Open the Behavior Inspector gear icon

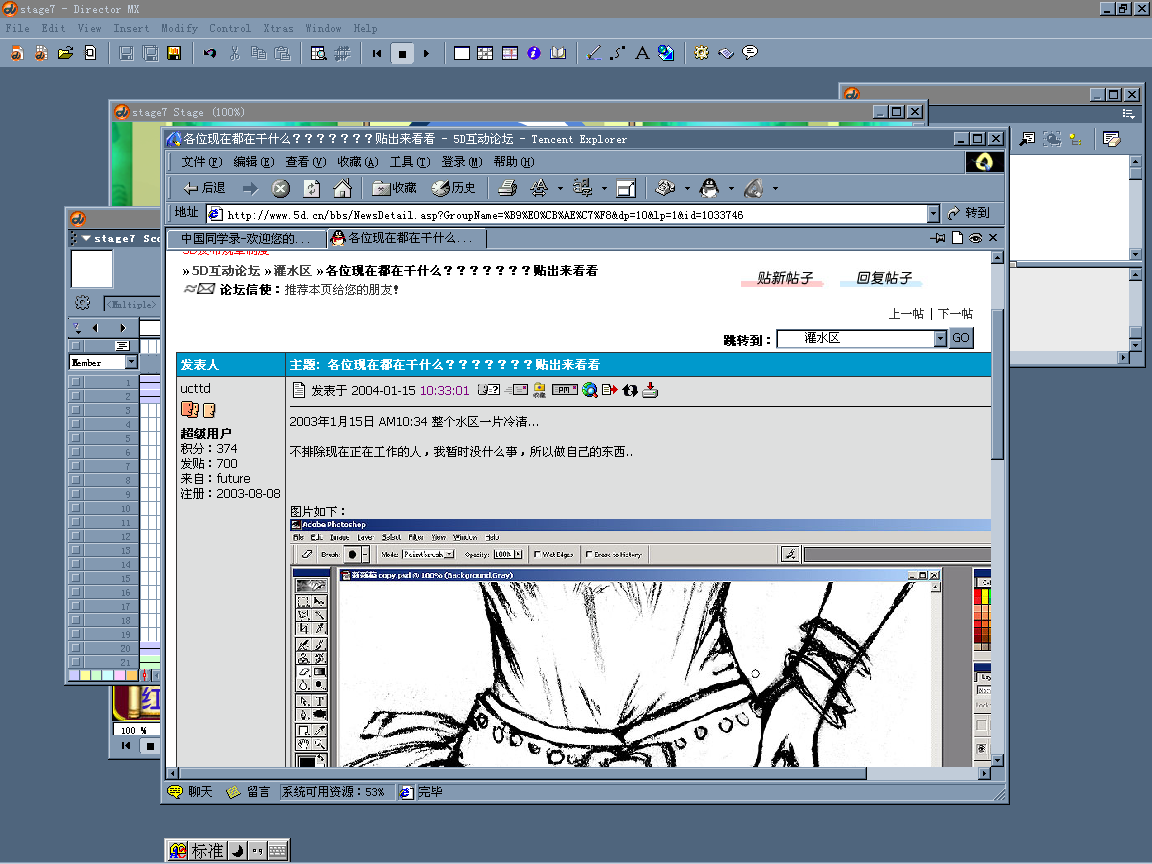702,53
